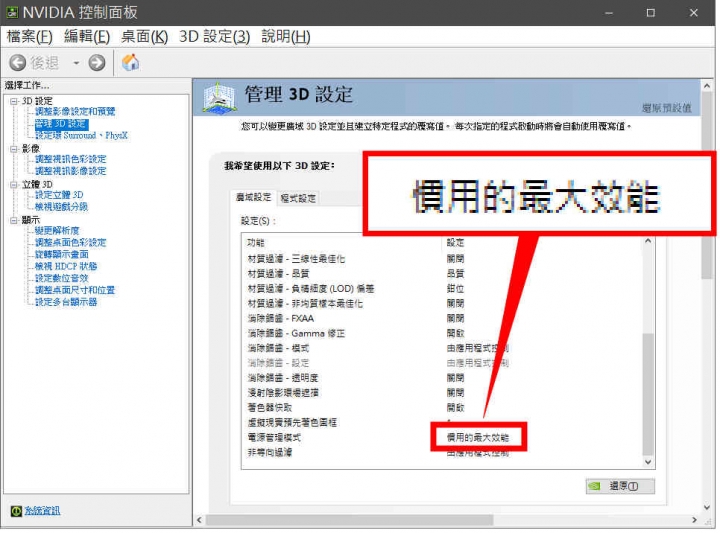Click the system information icon at bottom left

pyautogui.click(x=16, y=511)
